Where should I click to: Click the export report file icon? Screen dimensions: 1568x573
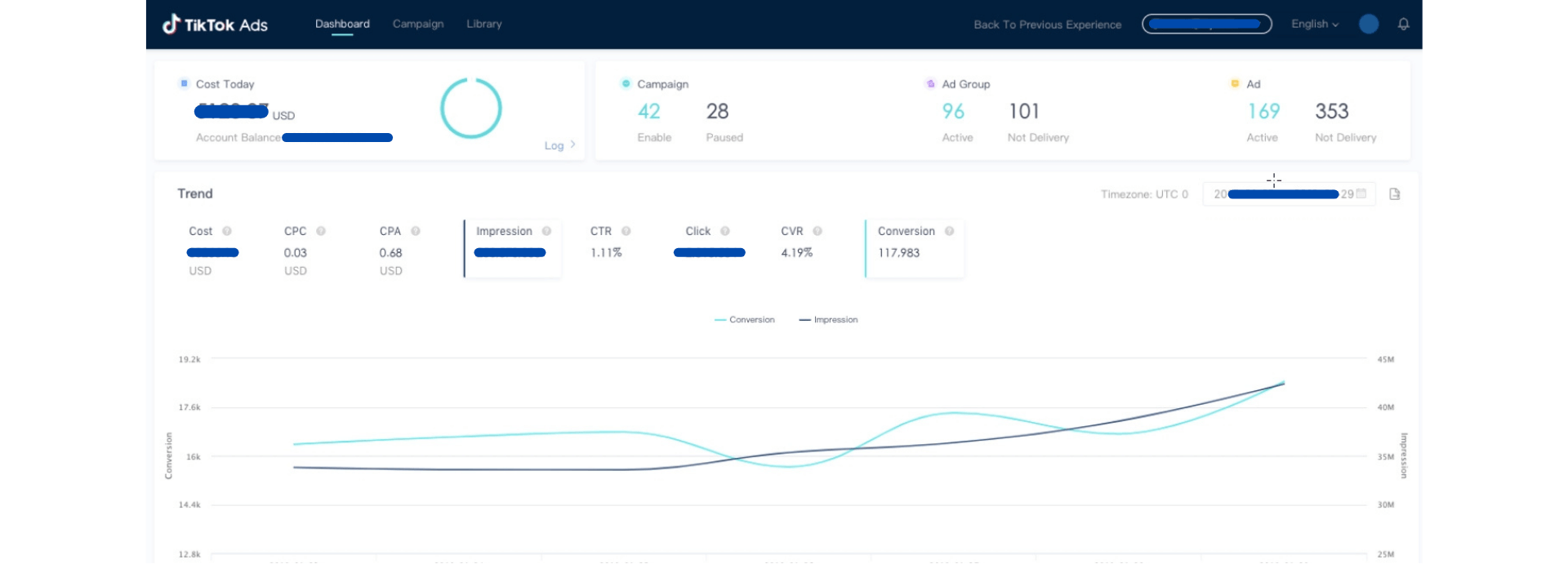pos(1395,194)
